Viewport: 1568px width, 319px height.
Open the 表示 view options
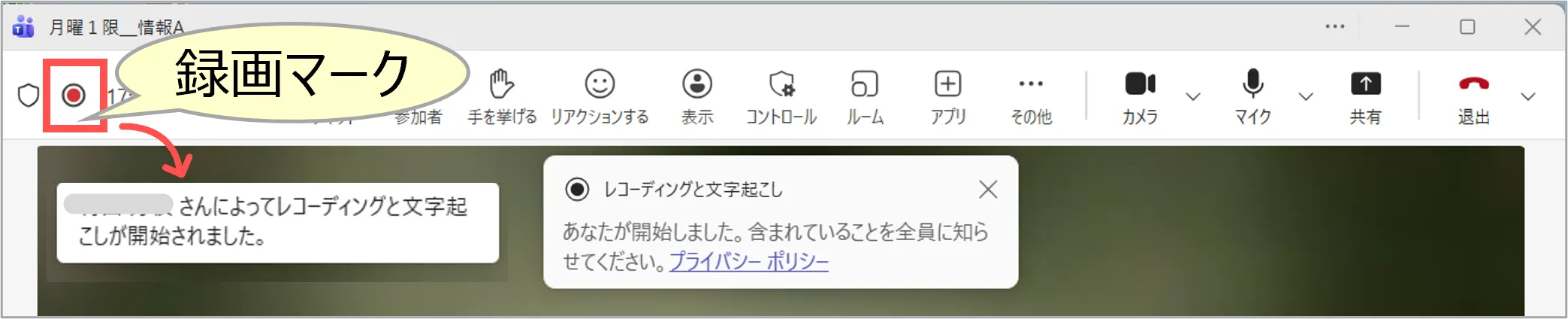697,96
